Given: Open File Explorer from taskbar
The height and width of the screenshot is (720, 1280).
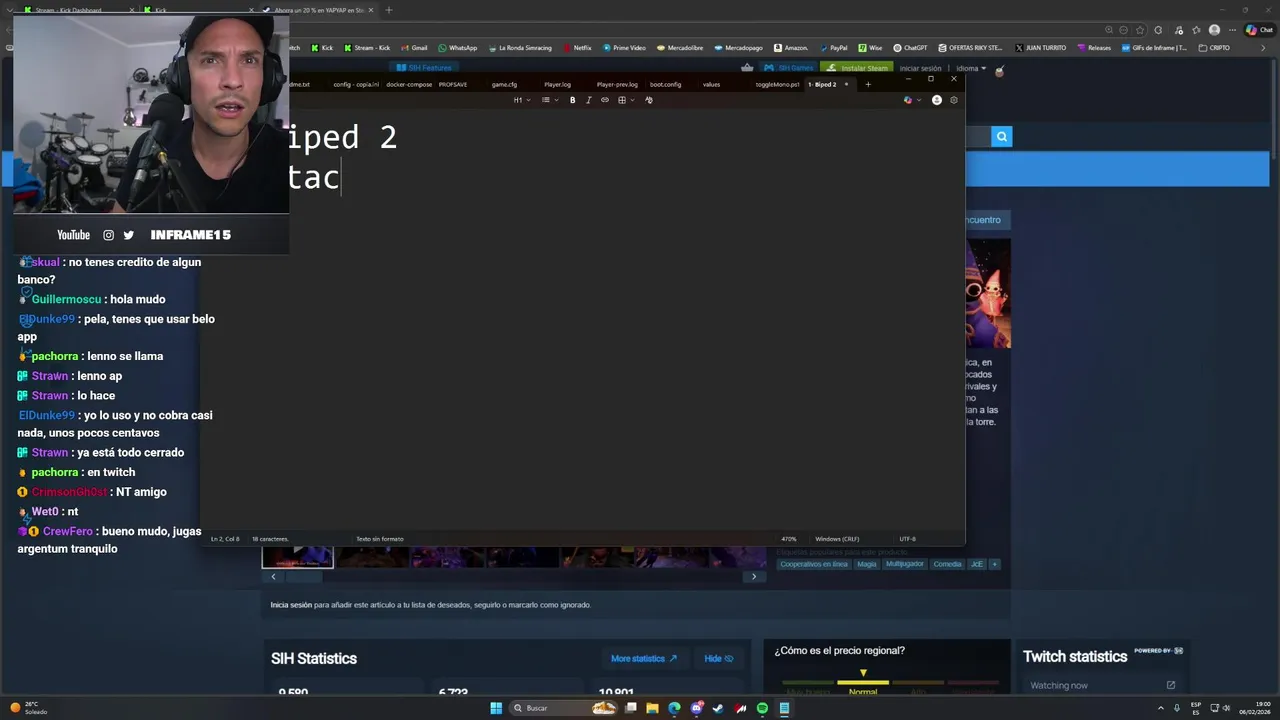Looking at the screenshot, I should click(652, 708).
